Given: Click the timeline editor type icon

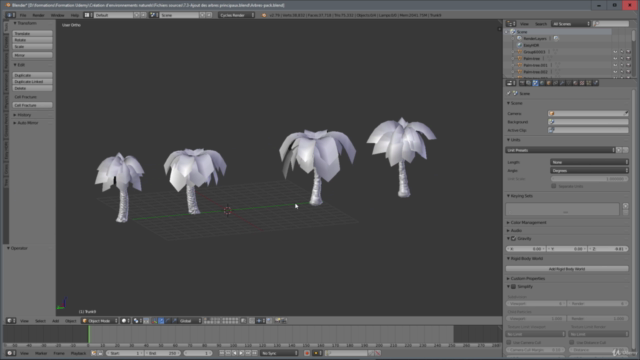Looking at the screenshot, I should click(x=11, y=353).
